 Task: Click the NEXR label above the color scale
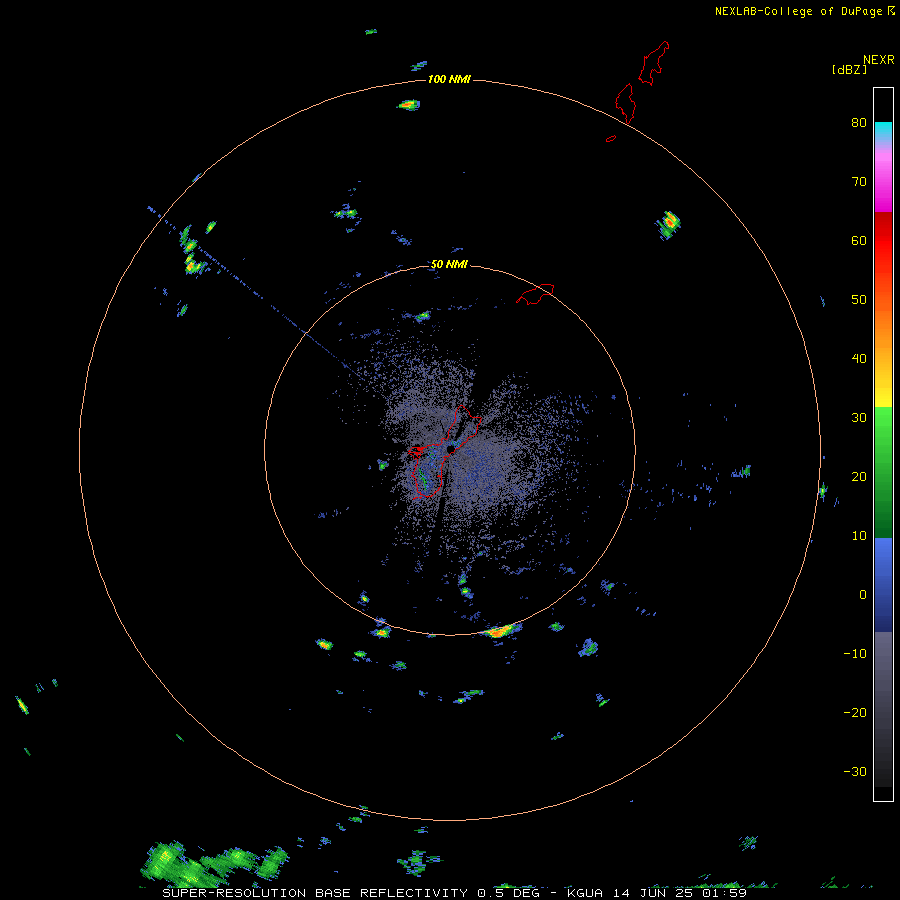coord(878,60)
